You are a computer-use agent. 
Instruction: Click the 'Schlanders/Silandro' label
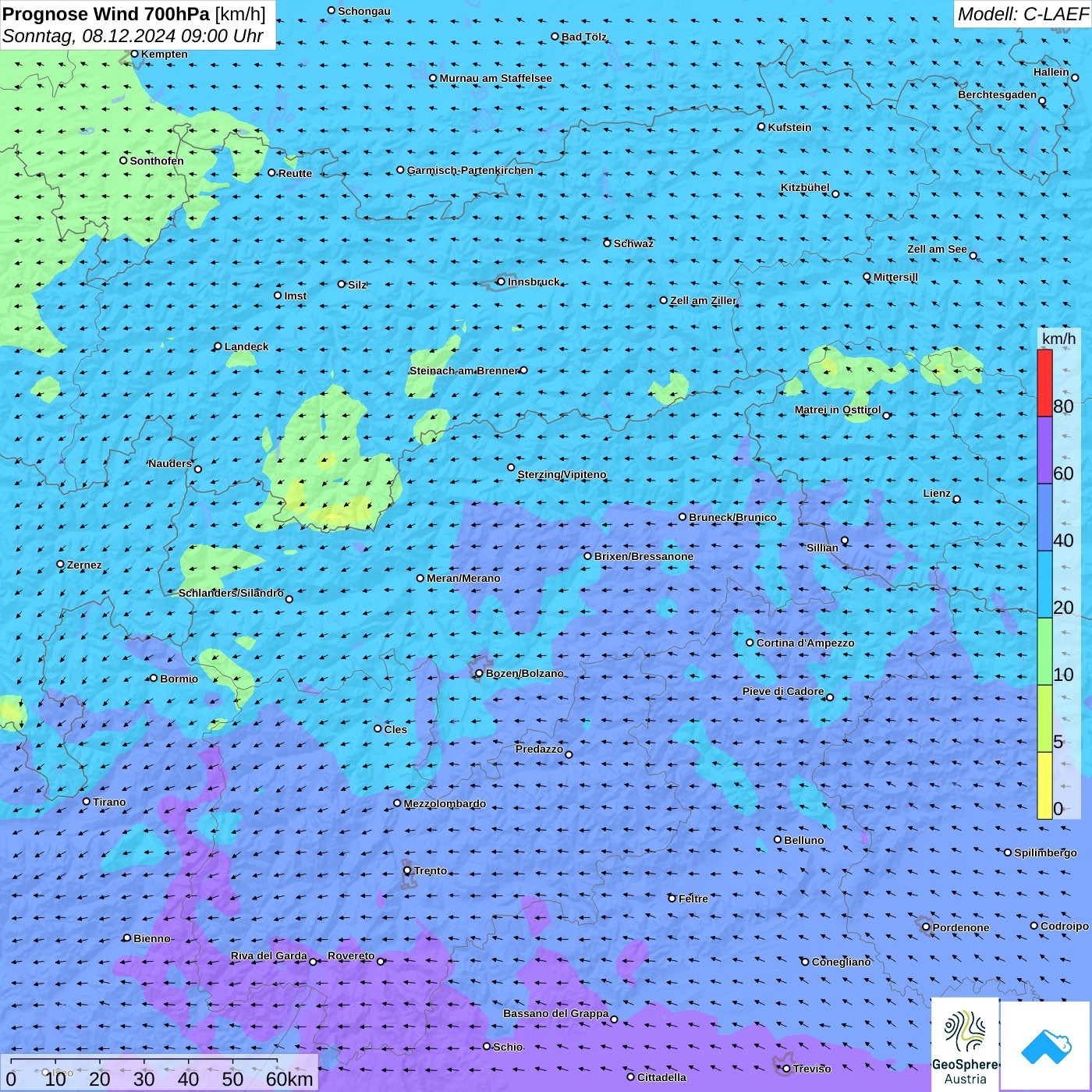231,593
